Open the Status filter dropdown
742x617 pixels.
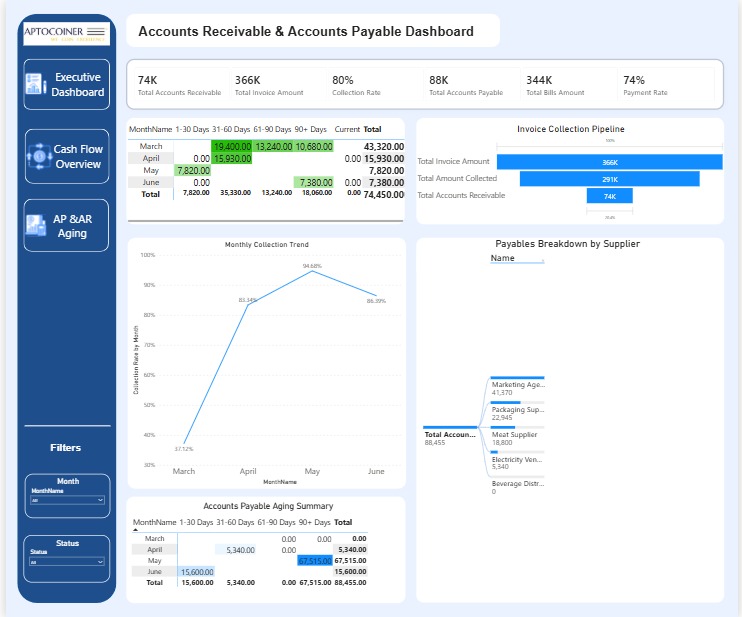tap(67, 562)
